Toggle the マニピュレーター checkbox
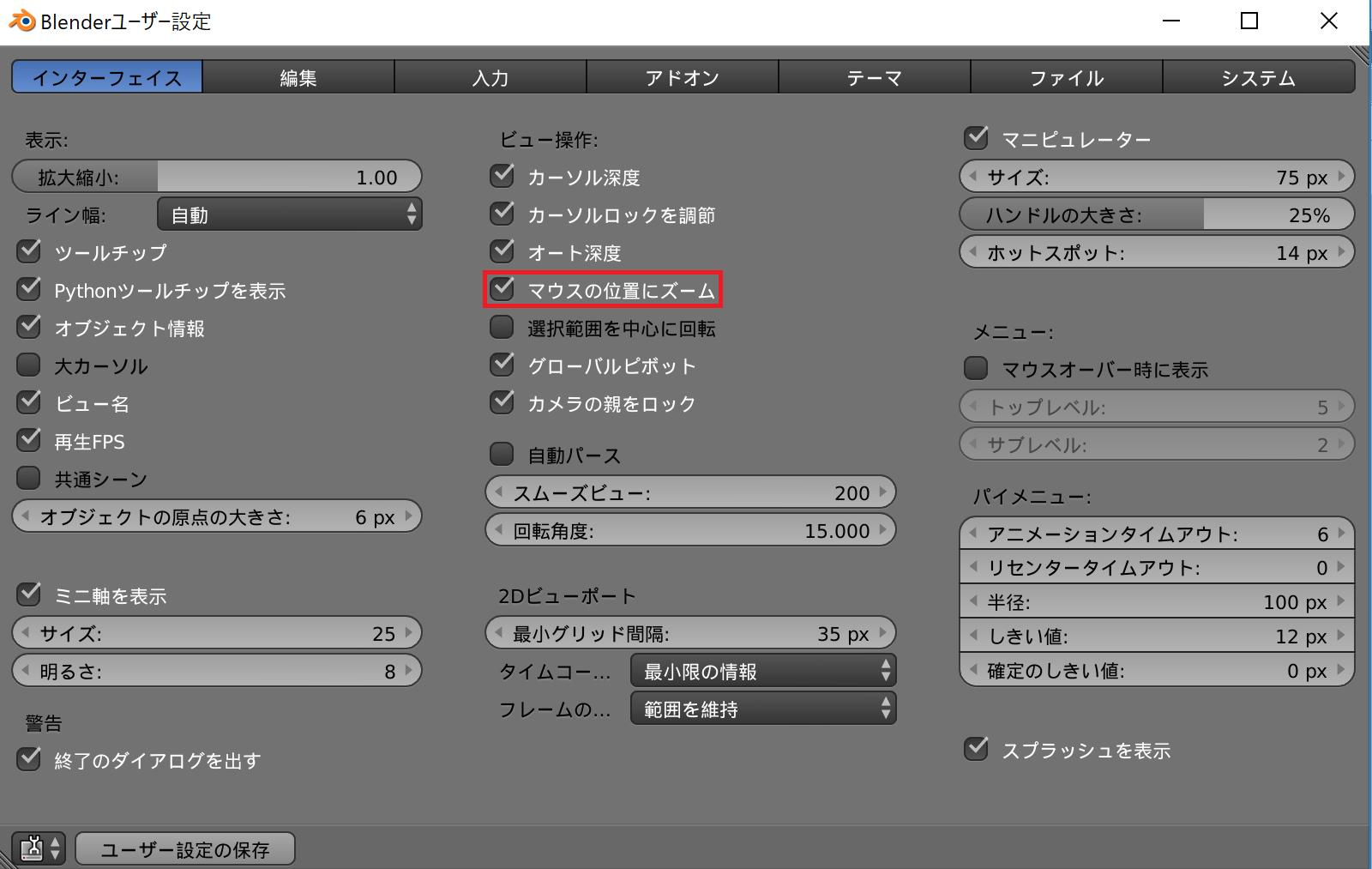Viewport: 1372px width, 869px height. point(977,138)
